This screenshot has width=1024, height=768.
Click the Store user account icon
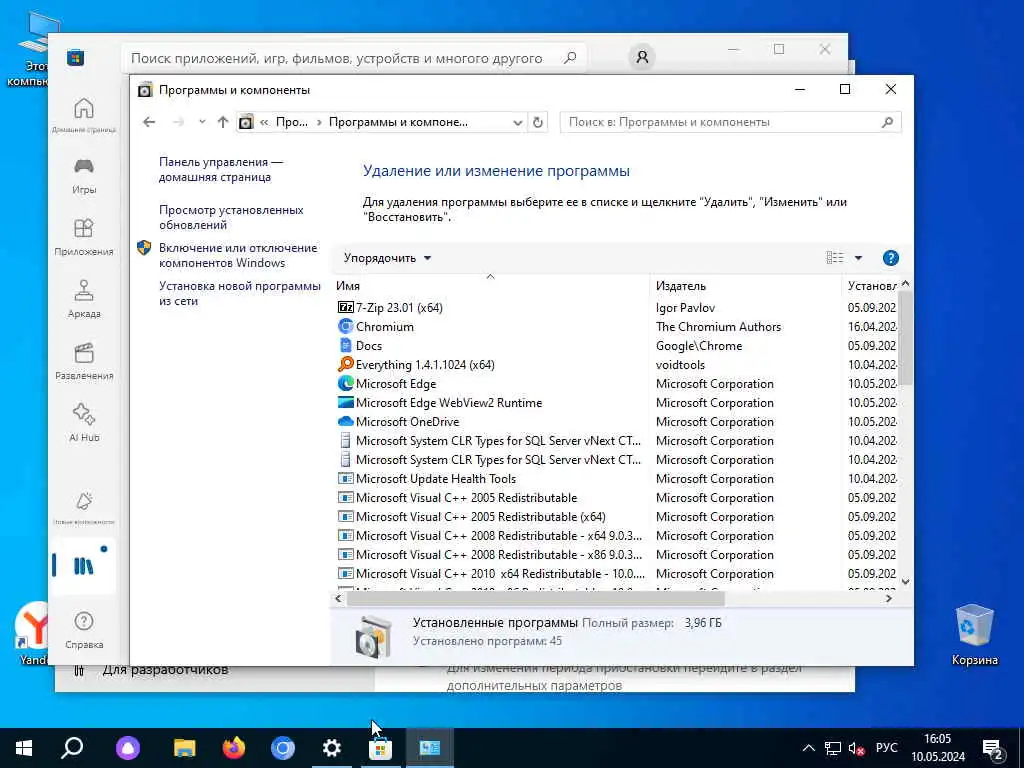(642, 57)
